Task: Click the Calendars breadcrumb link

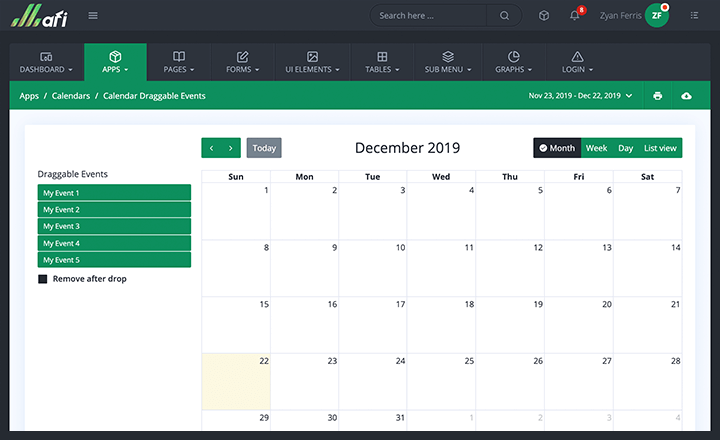Action: tap(71, 96)
